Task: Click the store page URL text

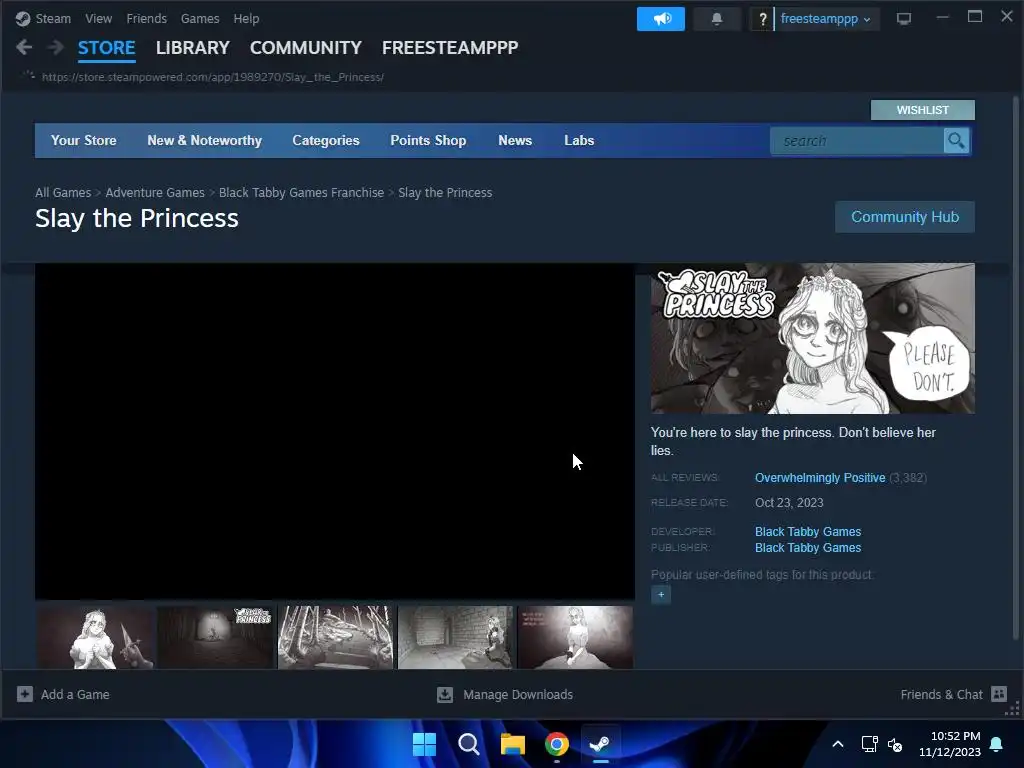Action: click(213, 77)
